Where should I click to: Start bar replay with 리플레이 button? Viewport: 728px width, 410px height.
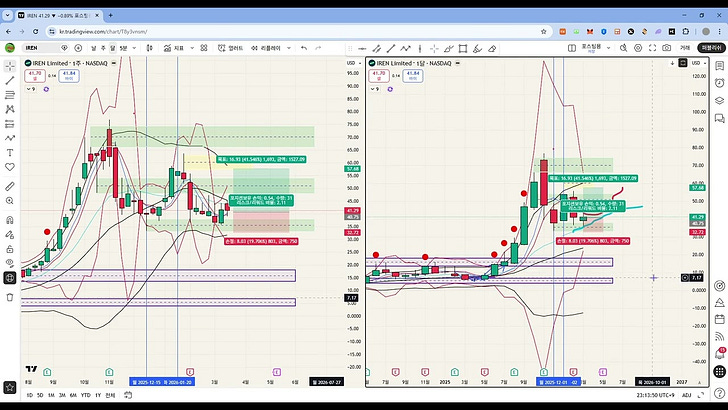pos(266,48)
